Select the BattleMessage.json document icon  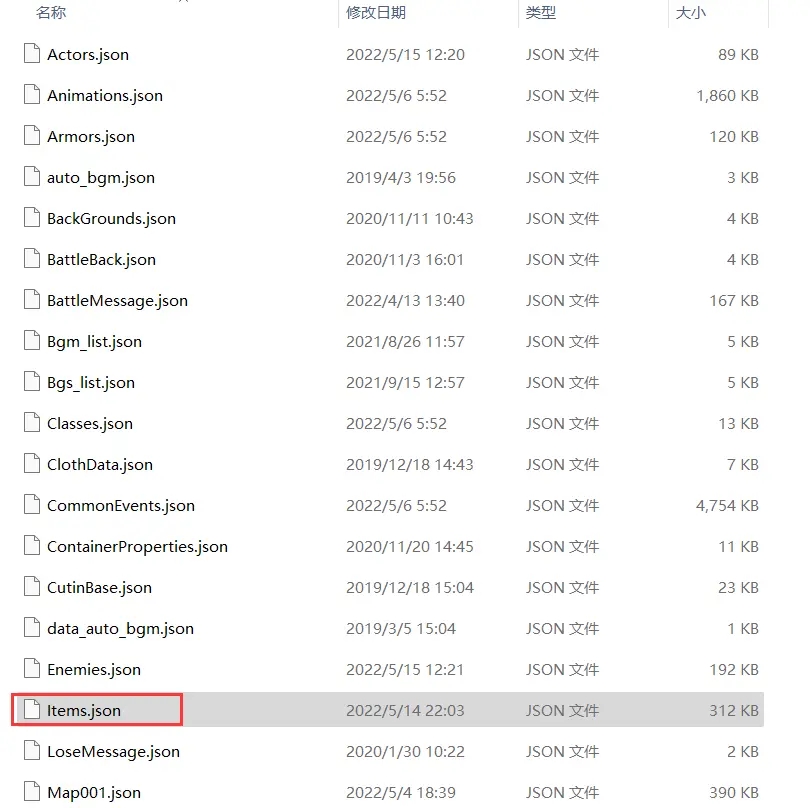32,300
